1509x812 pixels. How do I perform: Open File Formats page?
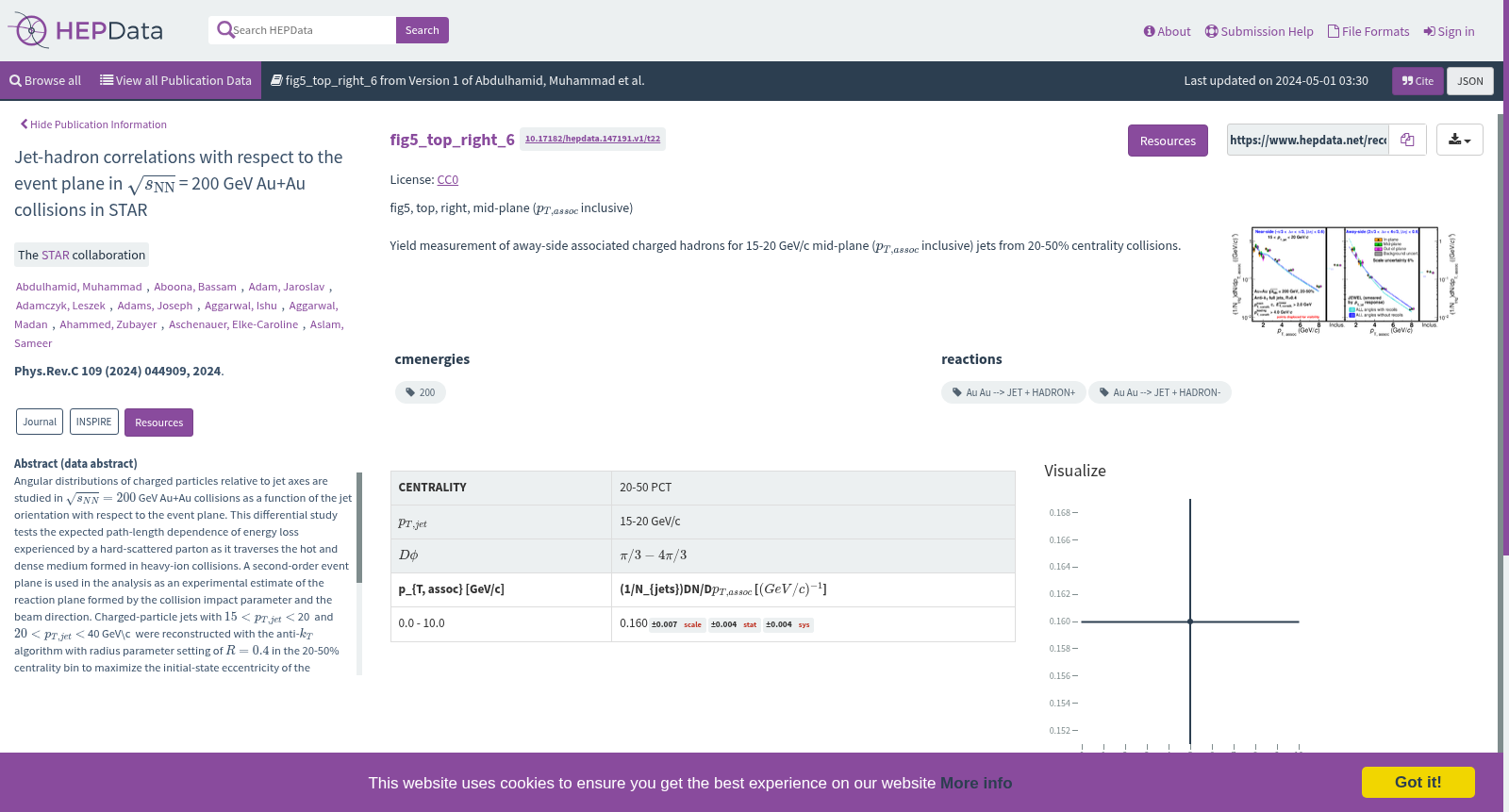pos(1368,31)
